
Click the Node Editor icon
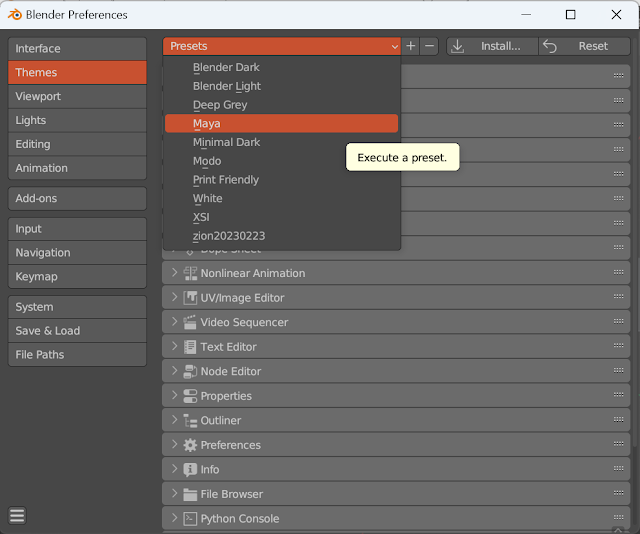(190, 371)
